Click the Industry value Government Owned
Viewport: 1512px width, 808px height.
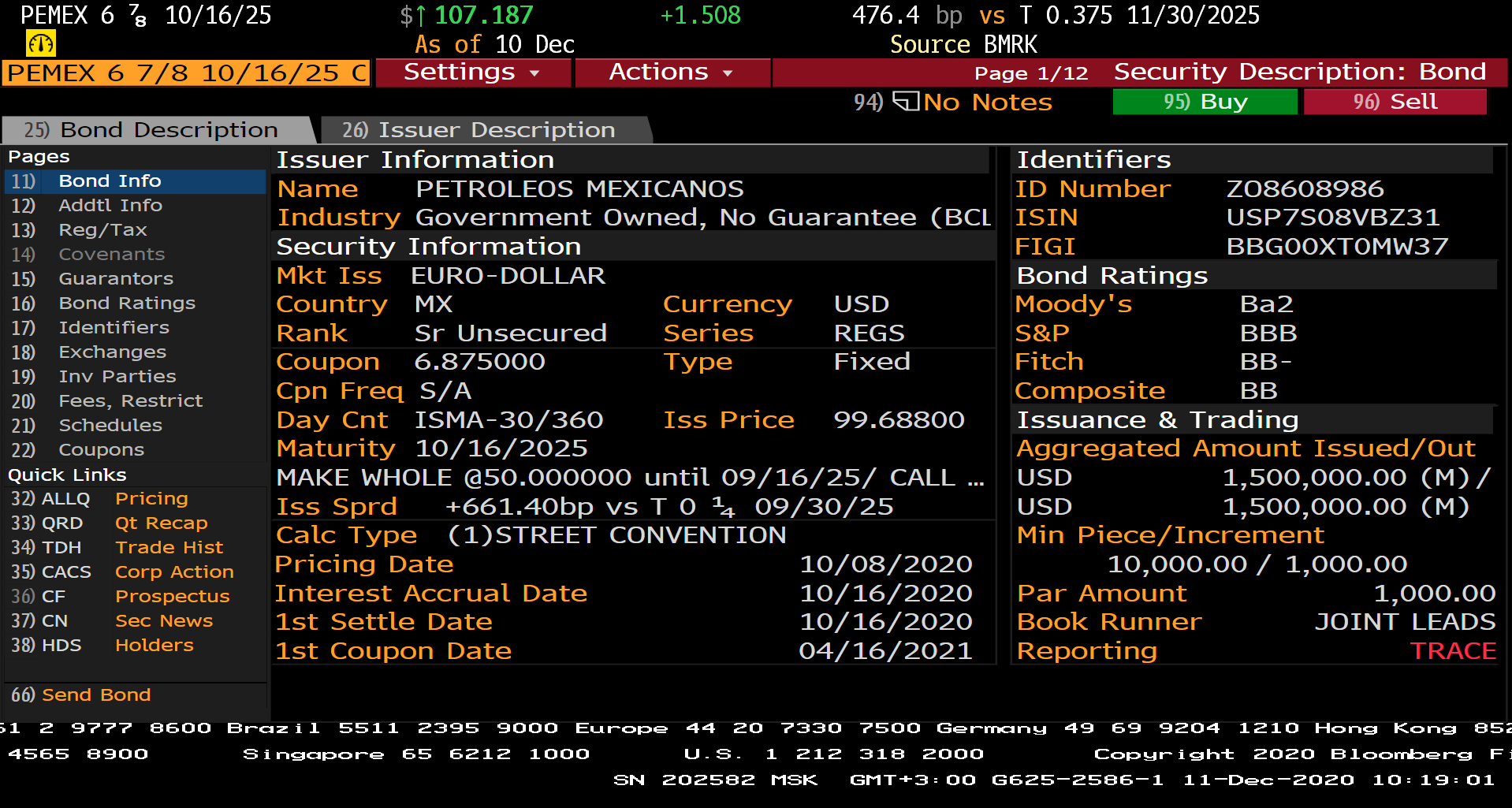[703, 218]
